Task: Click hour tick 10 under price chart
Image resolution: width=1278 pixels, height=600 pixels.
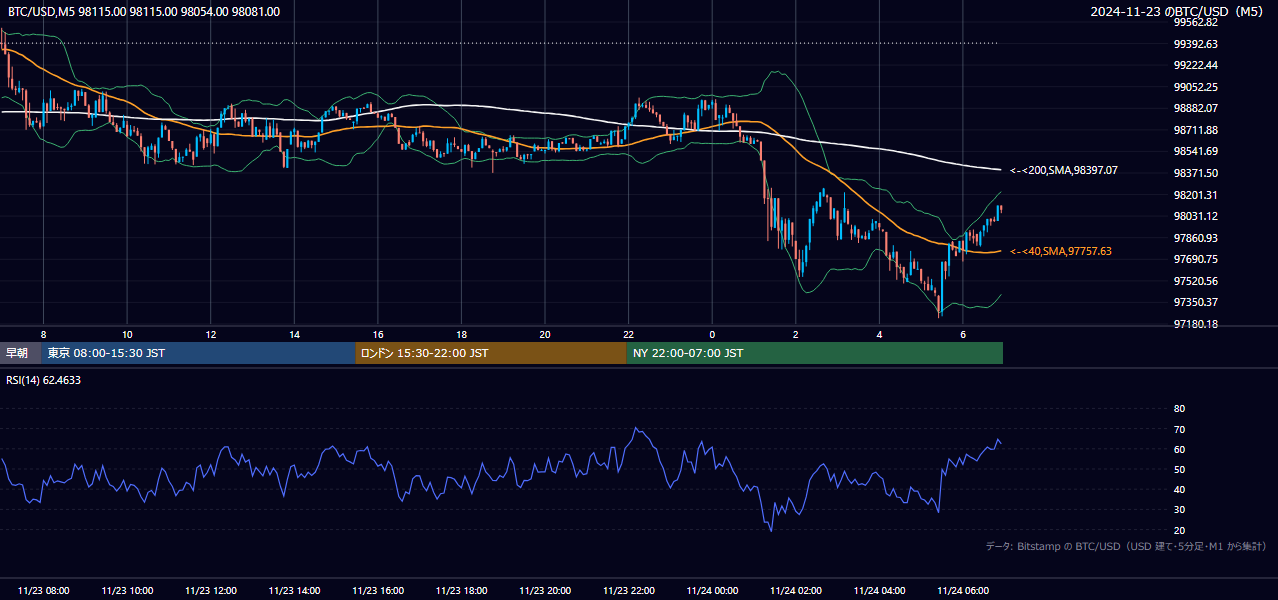Action: 127,334
